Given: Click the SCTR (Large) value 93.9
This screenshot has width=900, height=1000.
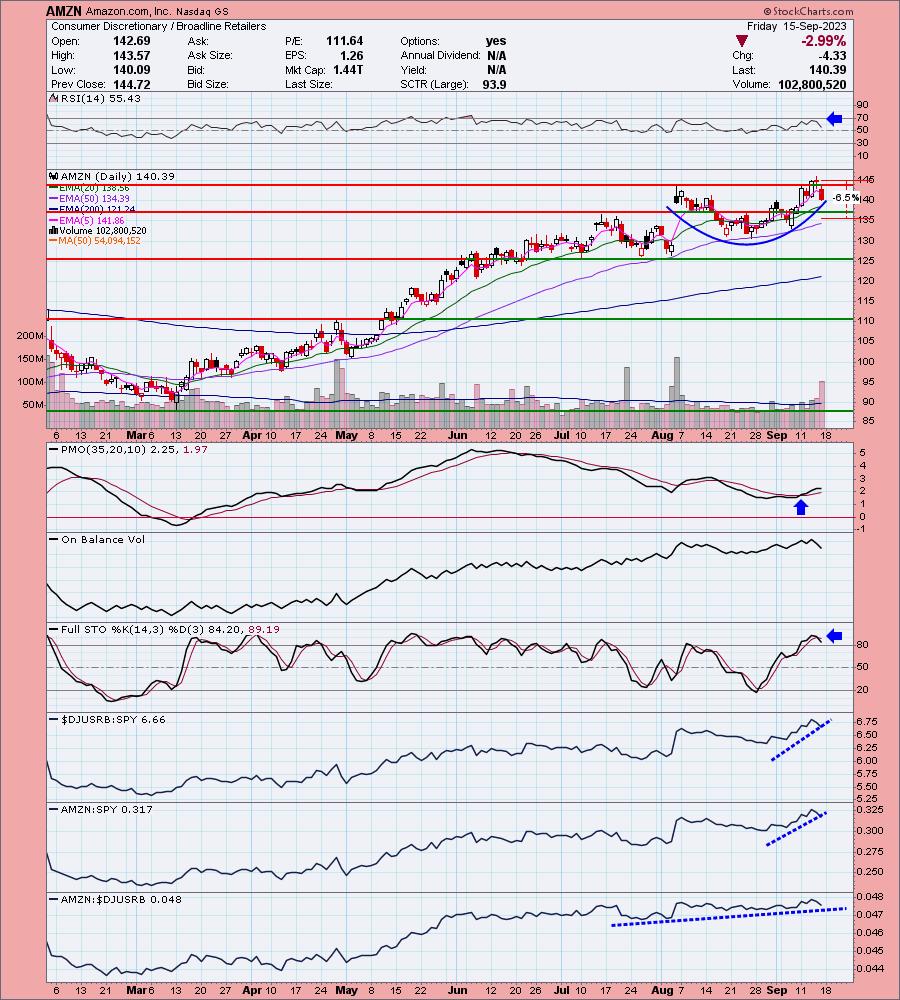Looking at the screenshot, I should pos(494,84).
